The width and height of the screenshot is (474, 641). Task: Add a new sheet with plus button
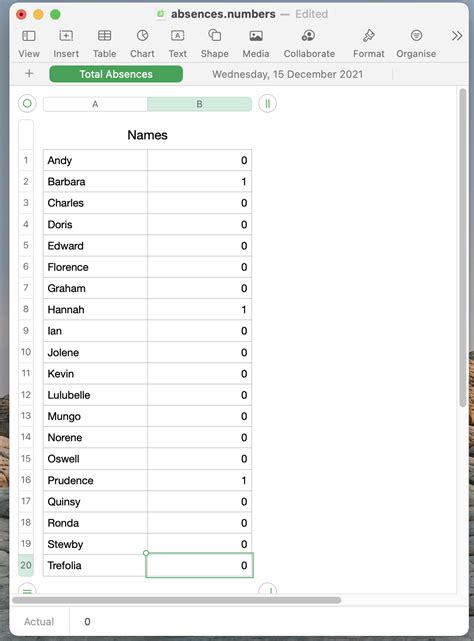point(29,74)
